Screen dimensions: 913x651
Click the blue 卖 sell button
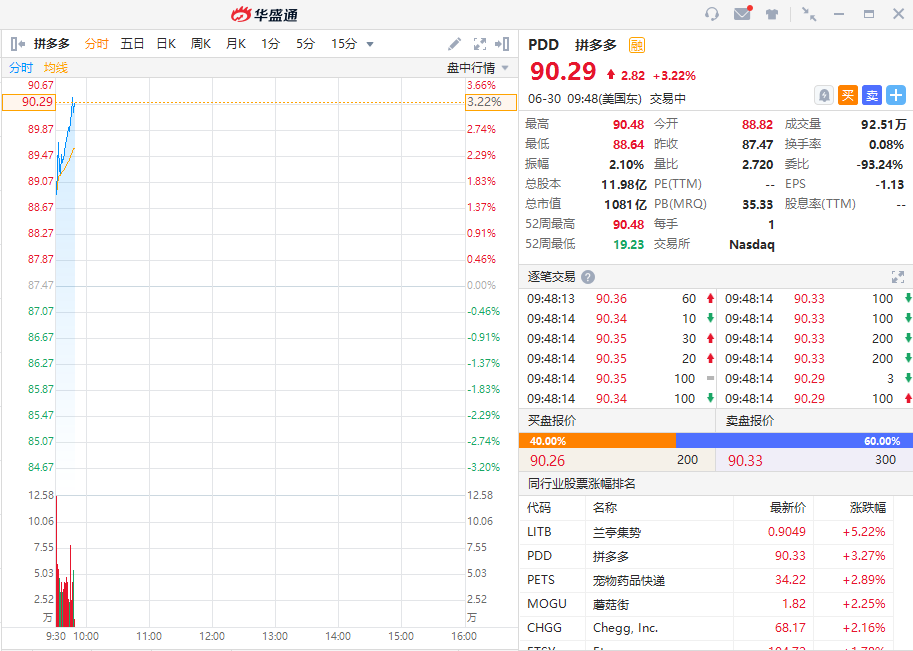(872, 95)
